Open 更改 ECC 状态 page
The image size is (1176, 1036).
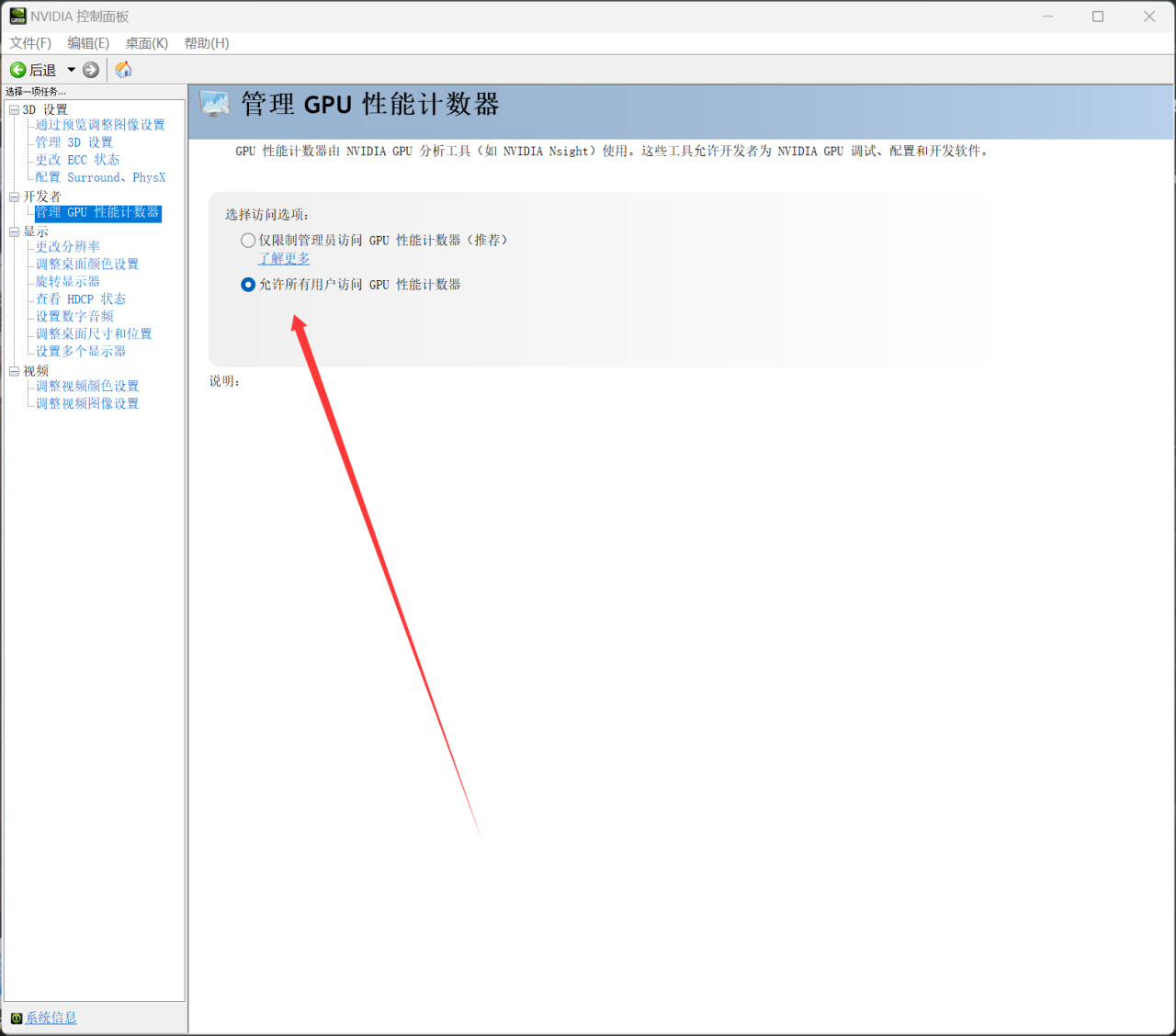point(77,160)
